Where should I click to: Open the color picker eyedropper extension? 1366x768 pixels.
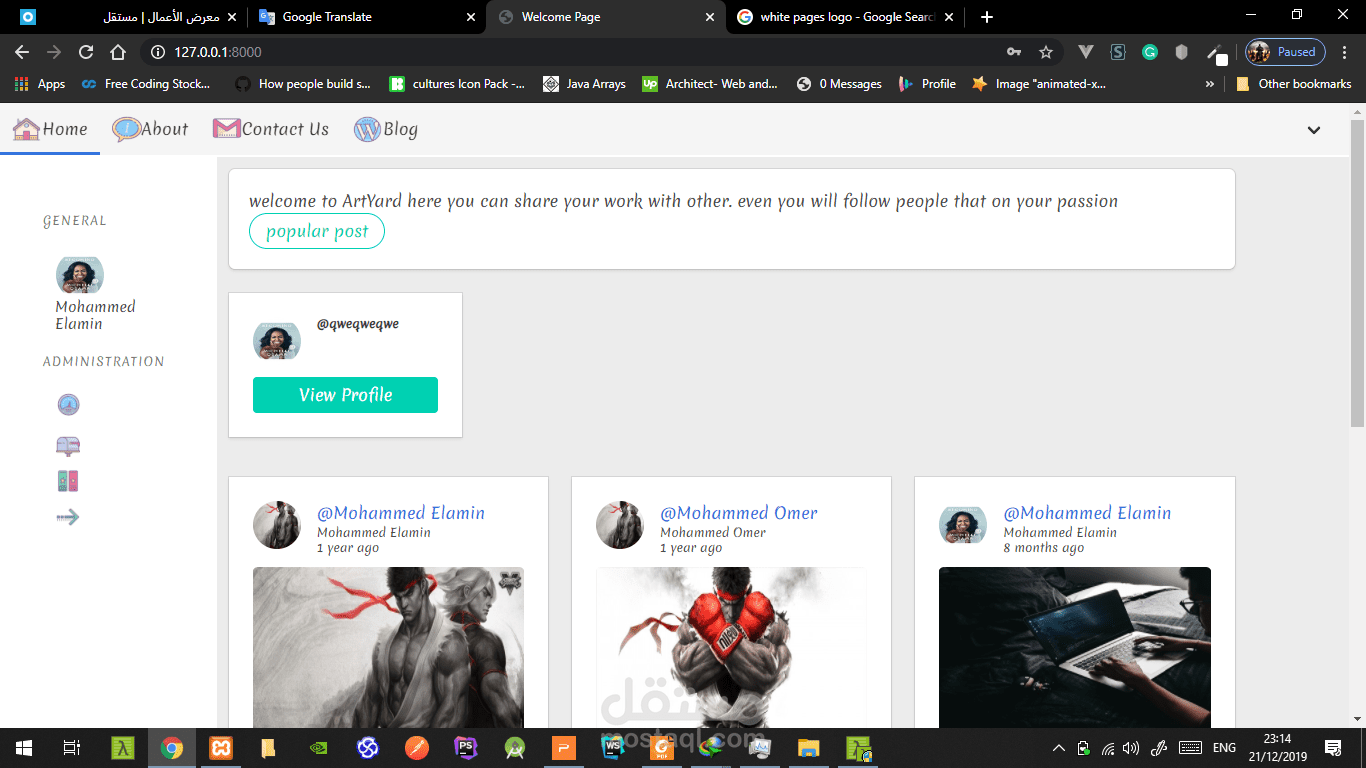coord(1215,53)
